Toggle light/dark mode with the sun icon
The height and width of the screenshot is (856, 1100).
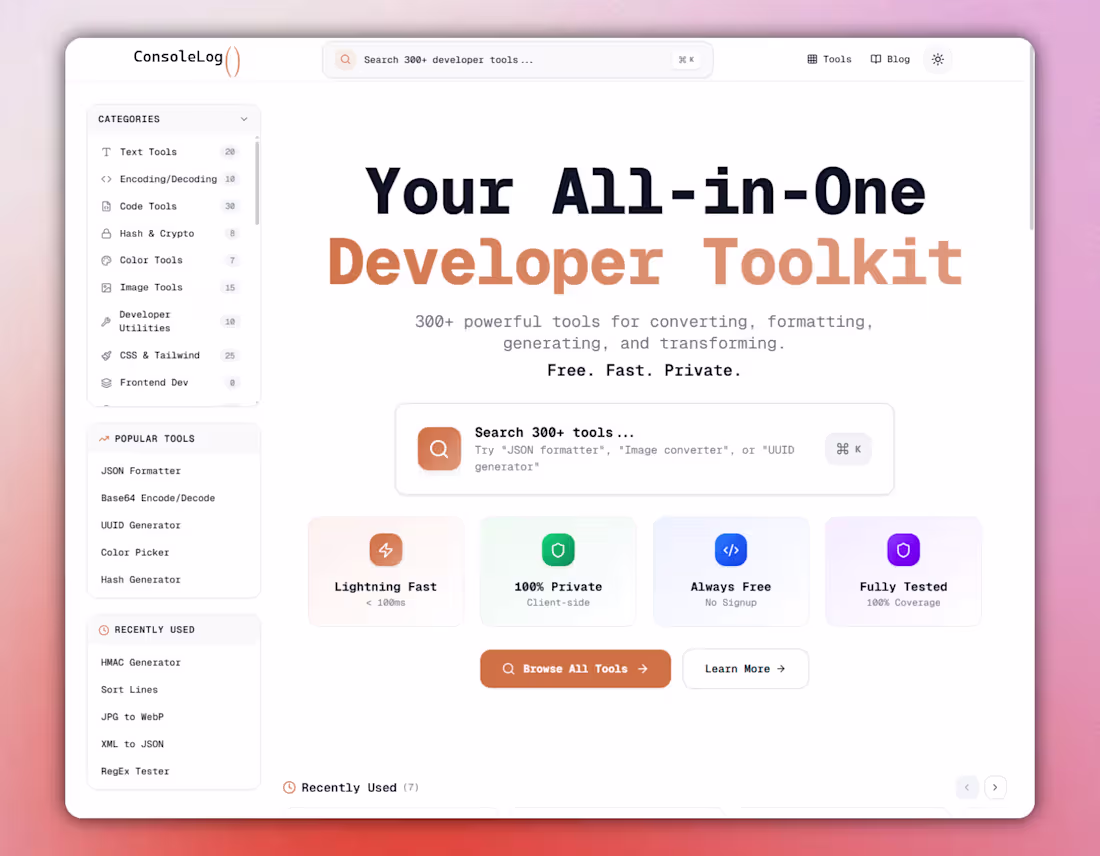click(937, 59)
